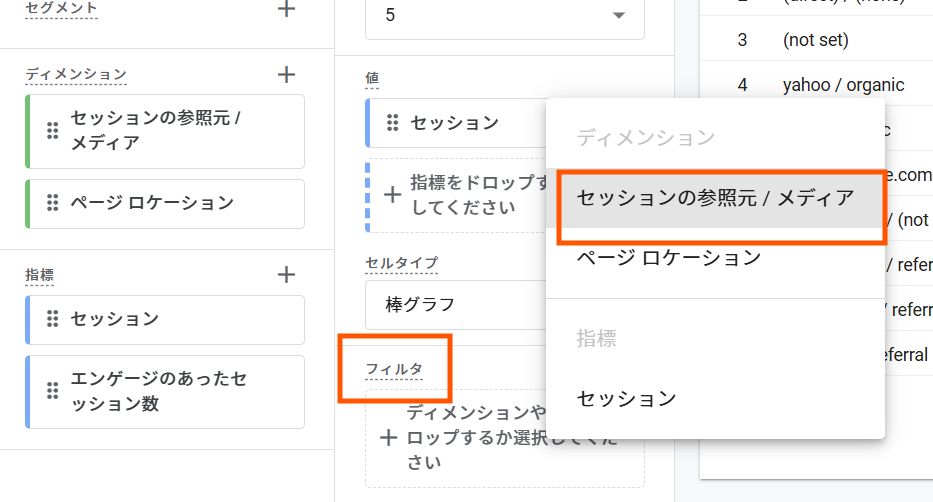Screen dimensions: 933x502
Task: Click the plus icon beside セグメント
Action: pyautogui.click(x=286, y=9)
